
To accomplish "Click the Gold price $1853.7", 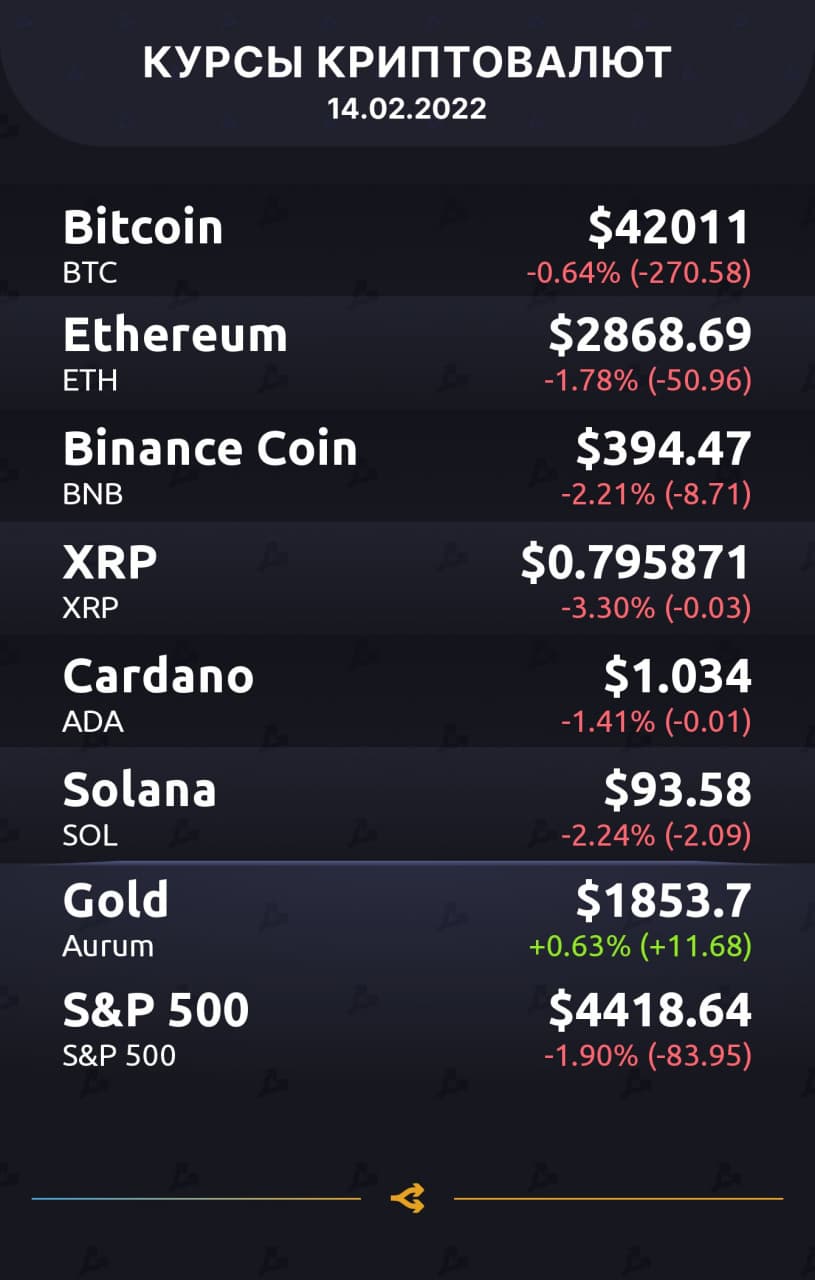I will click(663, 902).
